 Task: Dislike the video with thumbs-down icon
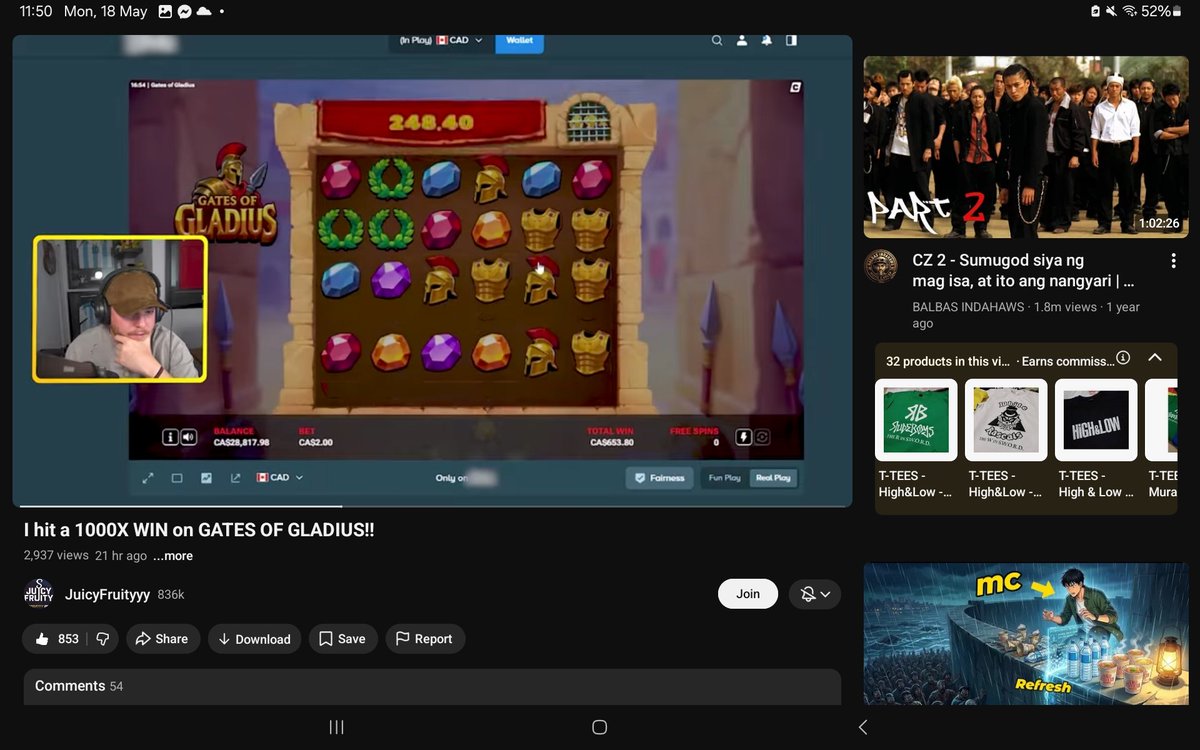coord(103,639)
